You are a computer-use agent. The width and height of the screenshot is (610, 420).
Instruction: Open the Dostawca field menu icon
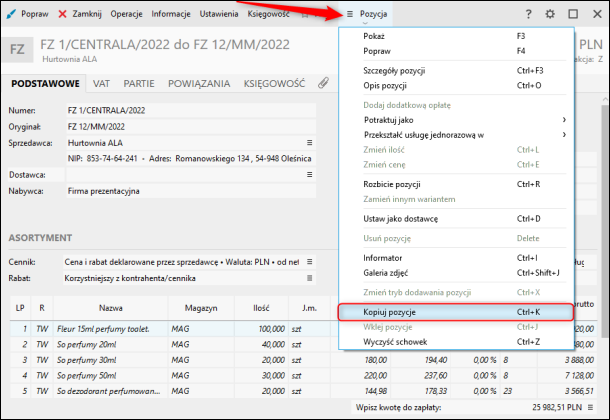point(310,175)
